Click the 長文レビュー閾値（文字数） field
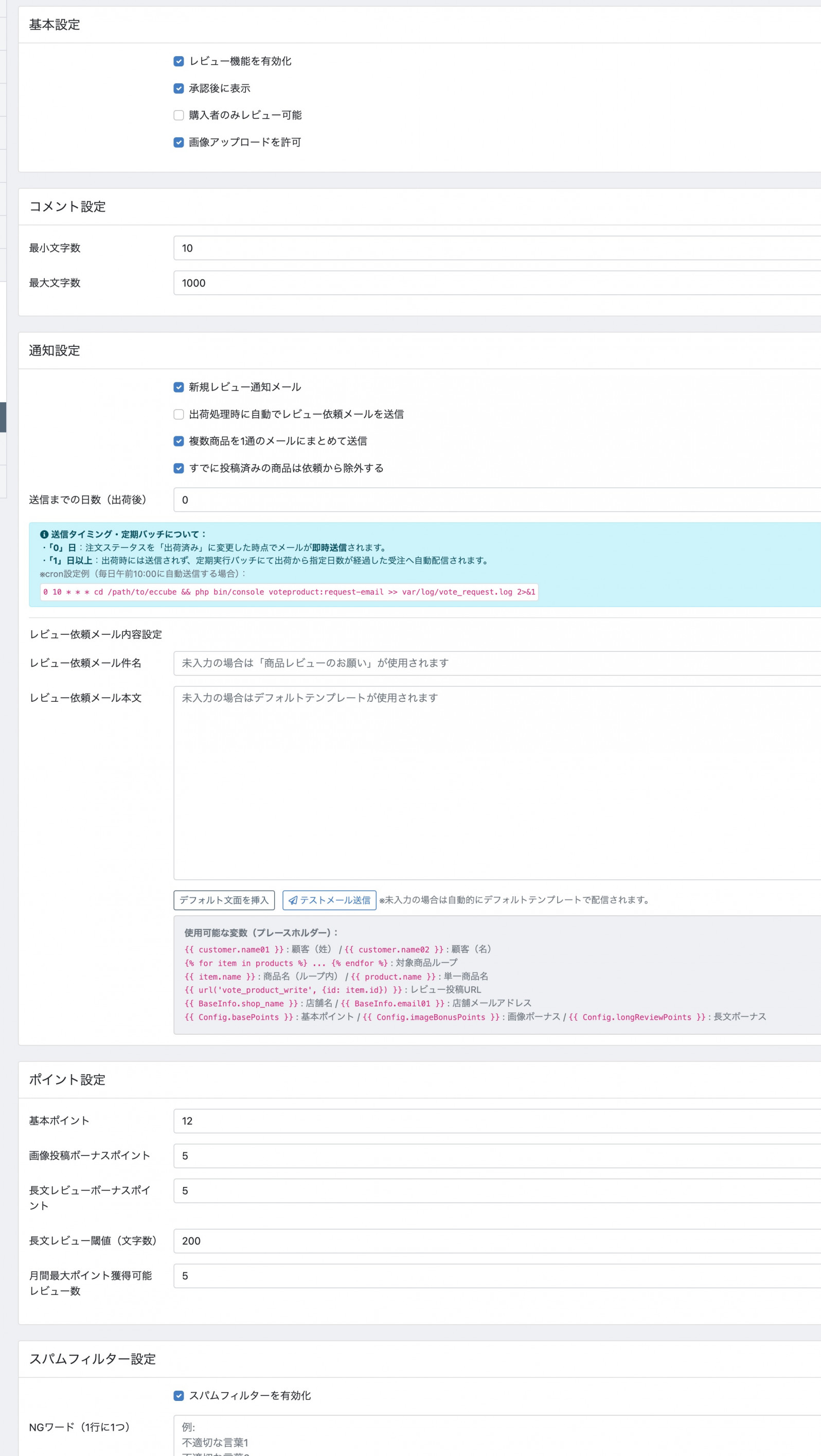821x1456 pixels. [497, 1241]
